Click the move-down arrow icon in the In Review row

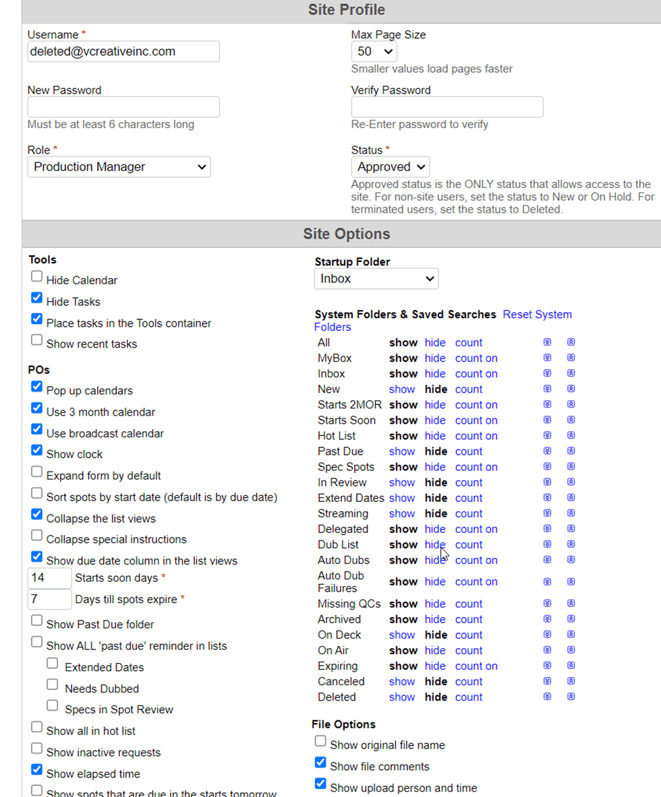(x=547, y=482)
